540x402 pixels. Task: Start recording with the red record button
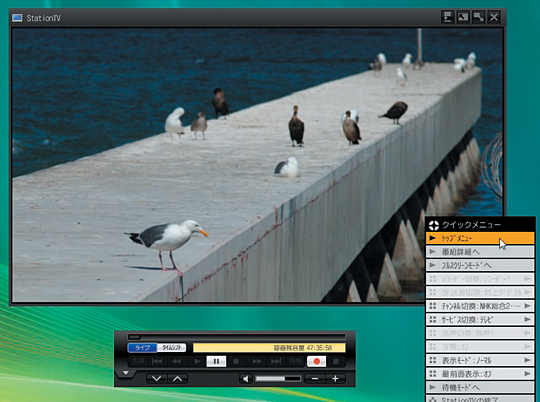316,361
